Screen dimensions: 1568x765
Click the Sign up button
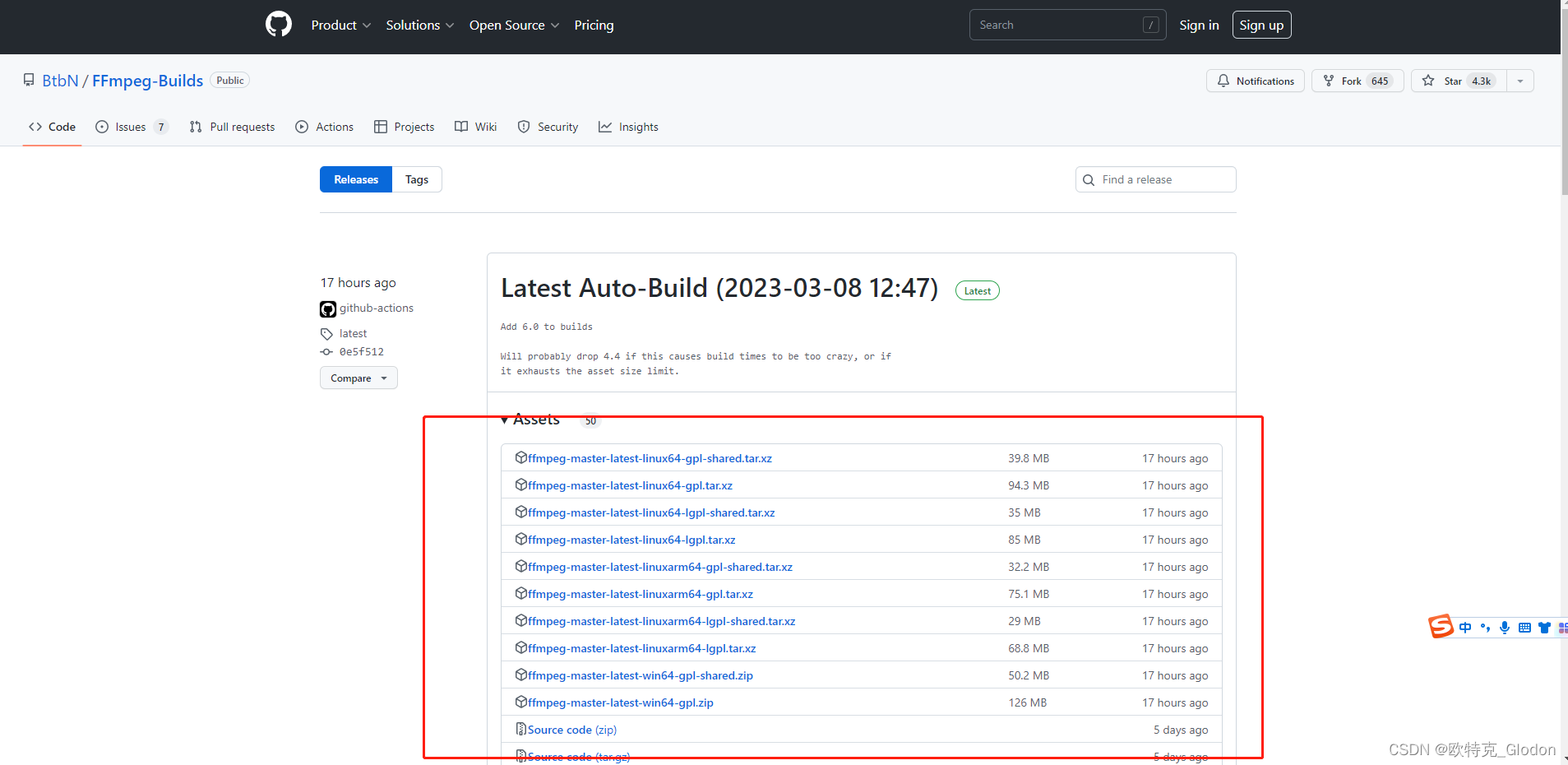tap(1261, 25)
